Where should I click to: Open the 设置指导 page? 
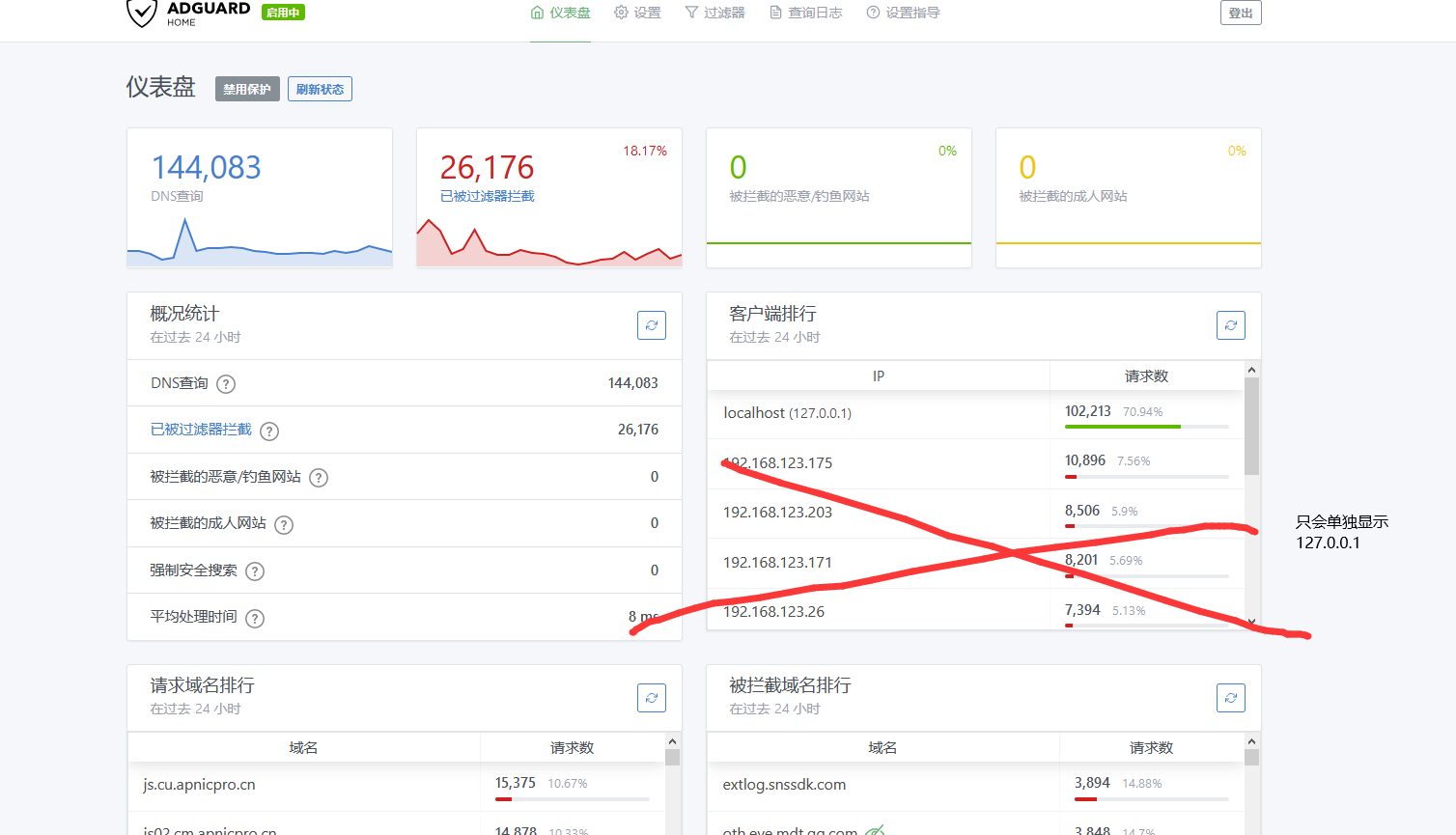pyautogui.click(x=903, y=13)
